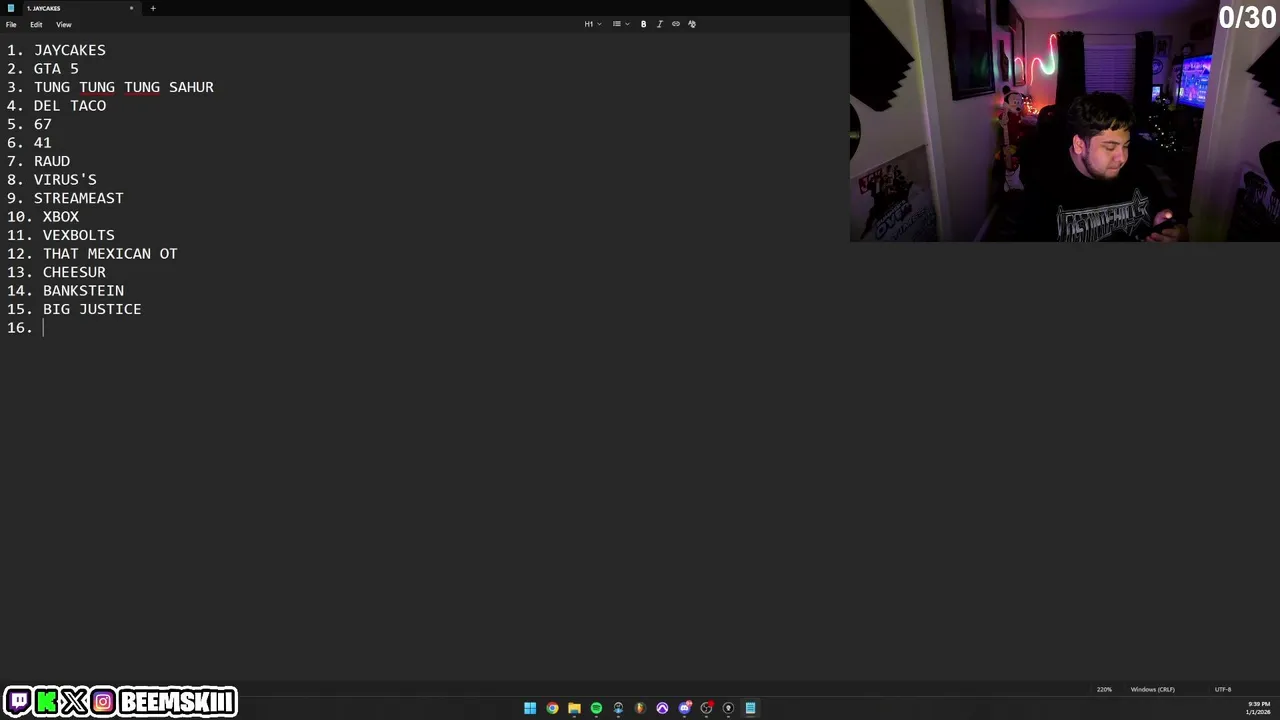Image resolution: width=1280 pixels, height=720 pixels.
Task: Clear formatting with the toolbar icon
Action: pyautogui.click(x=691, y=24)
